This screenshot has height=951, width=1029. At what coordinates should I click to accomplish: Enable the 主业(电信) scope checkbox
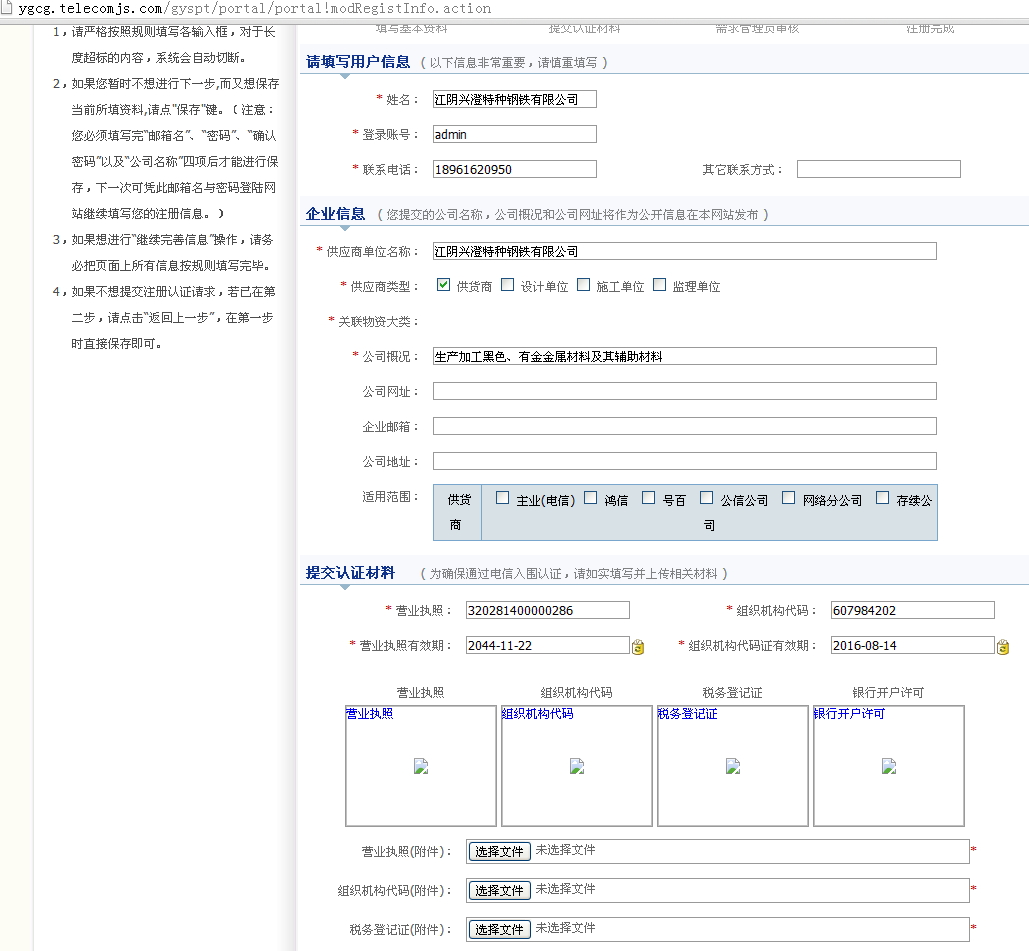503,497
